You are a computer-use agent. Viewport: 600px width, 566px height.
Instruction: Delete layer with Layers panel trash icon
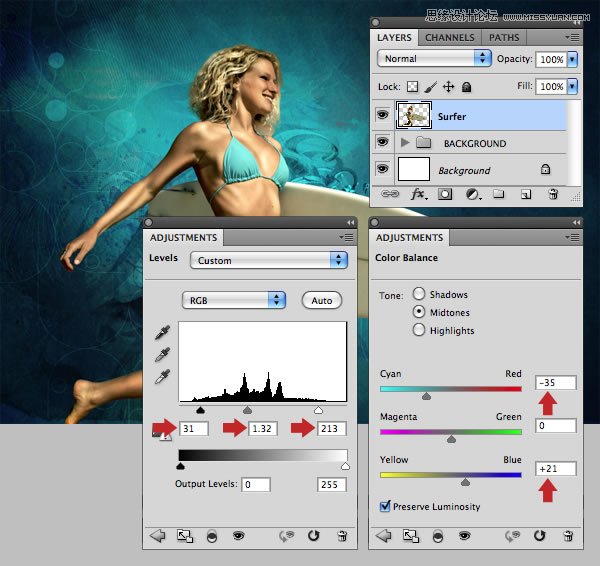click(x=553, y=194)
